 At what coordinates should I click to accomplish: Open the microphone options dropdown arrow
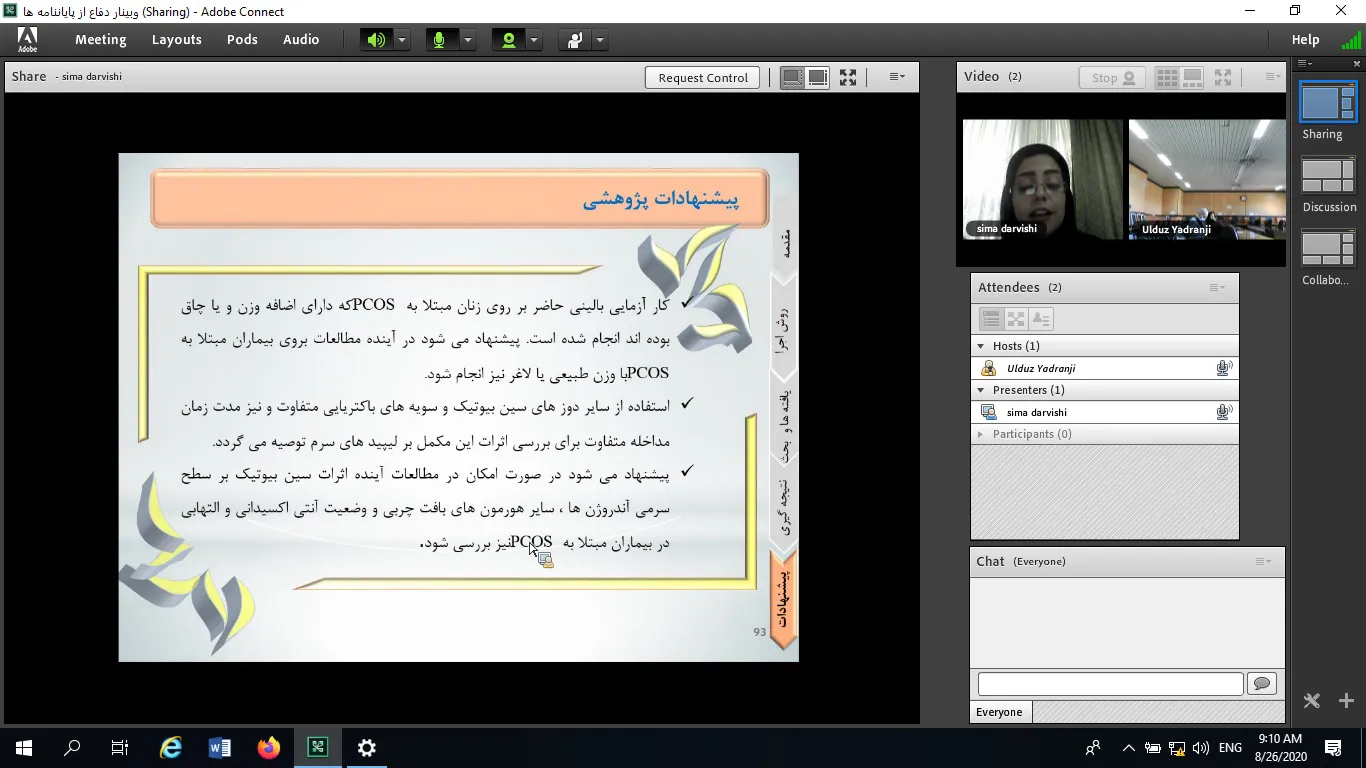tap(468, 40)
